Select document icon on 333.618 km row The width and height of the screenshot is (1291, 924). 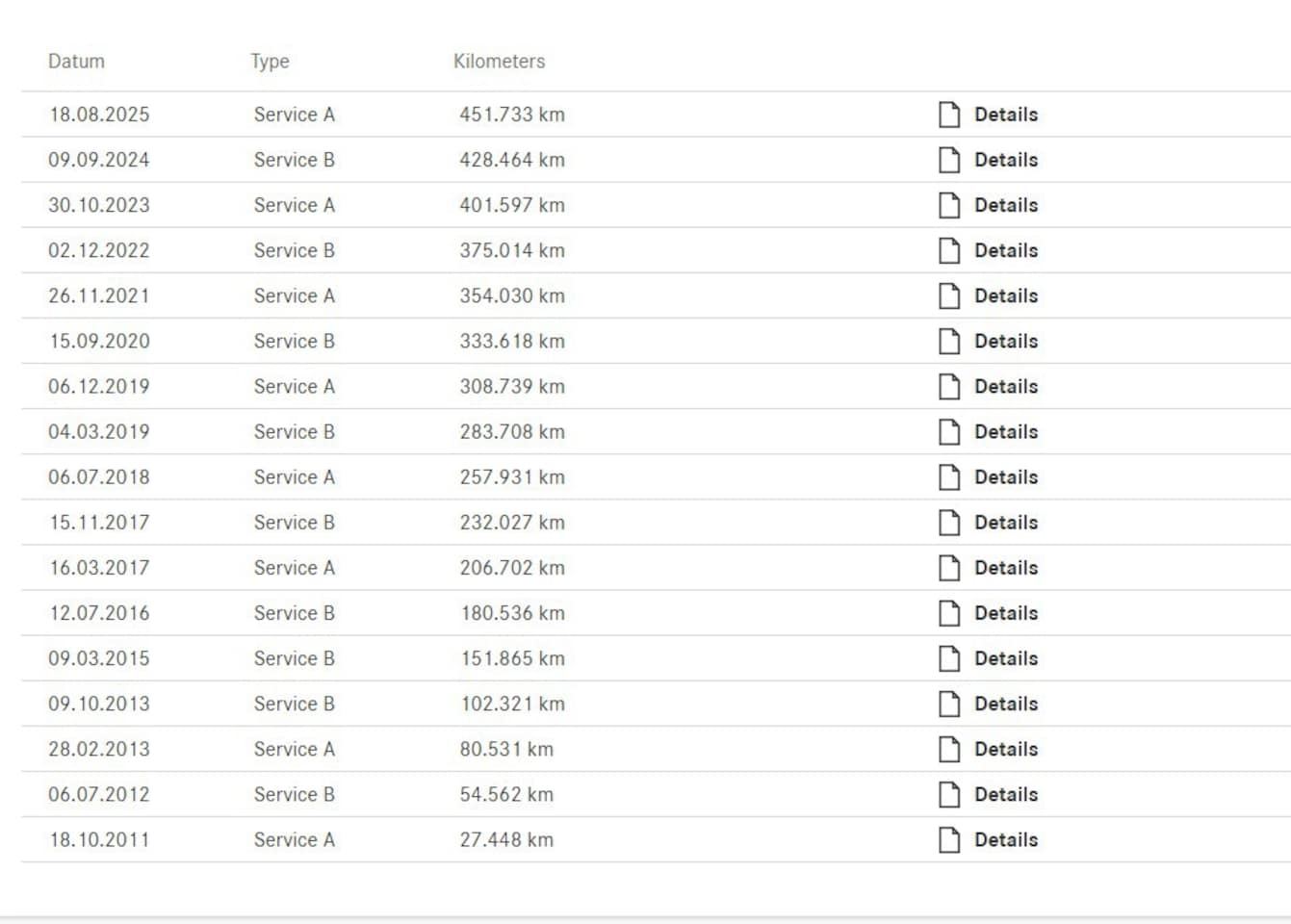(x=949, y=341)
